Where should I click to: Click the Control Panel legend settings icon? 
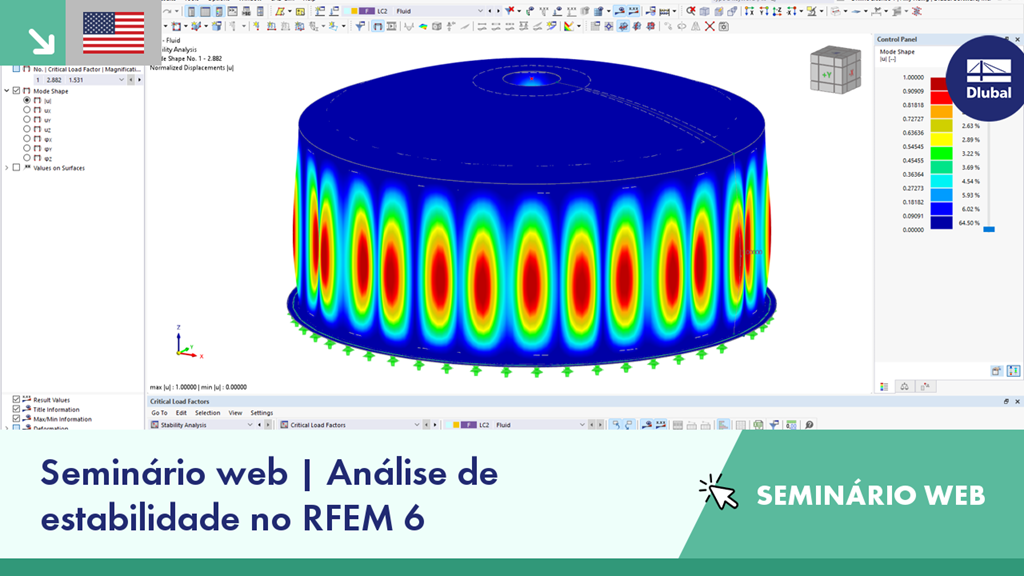[x=1013, y=371]
